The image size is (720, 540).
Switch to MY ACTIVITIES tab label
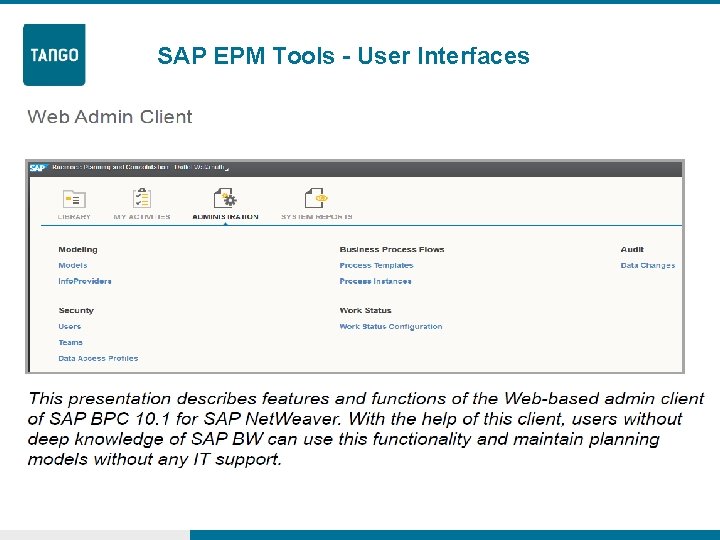pos(142,217)
